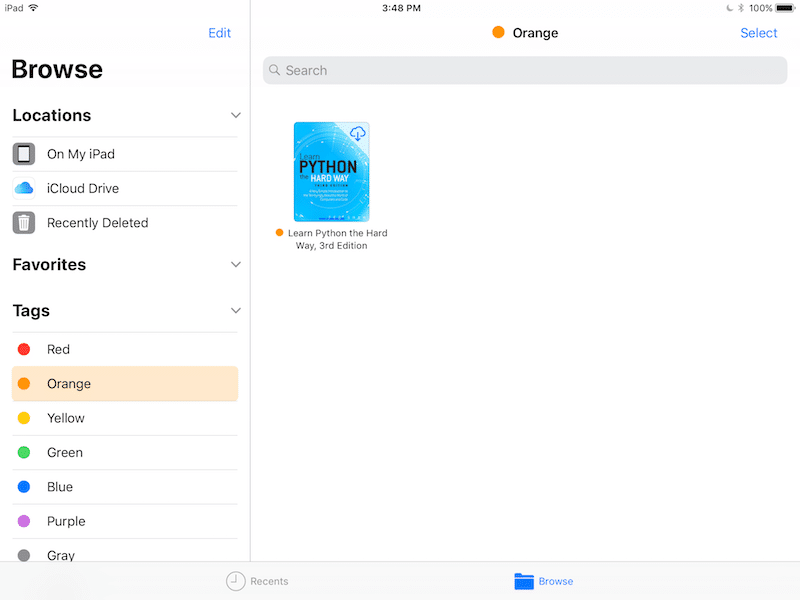
Task: Select the Gray tag
Action: (x=125, y=551)
